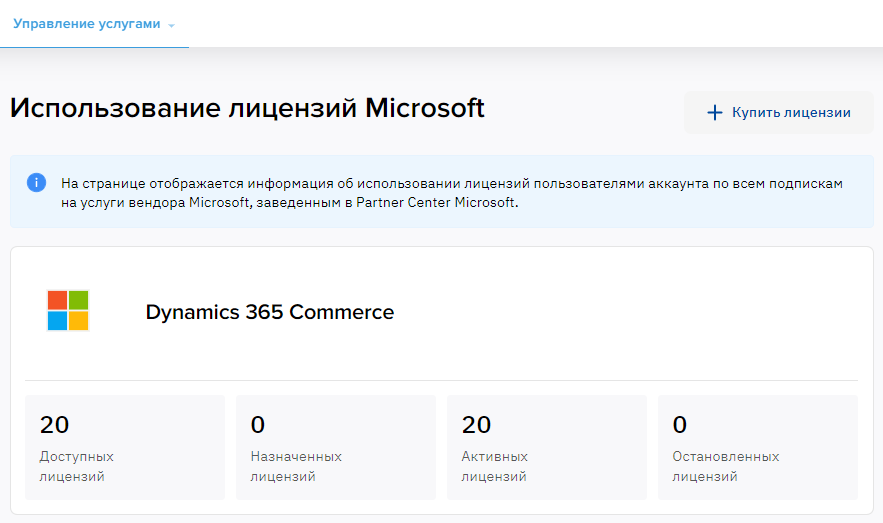Image resolution: width=883 pixels, height=523 pixels.
Task: Open the Доступных лицензий card
Action: click(125, 447)
